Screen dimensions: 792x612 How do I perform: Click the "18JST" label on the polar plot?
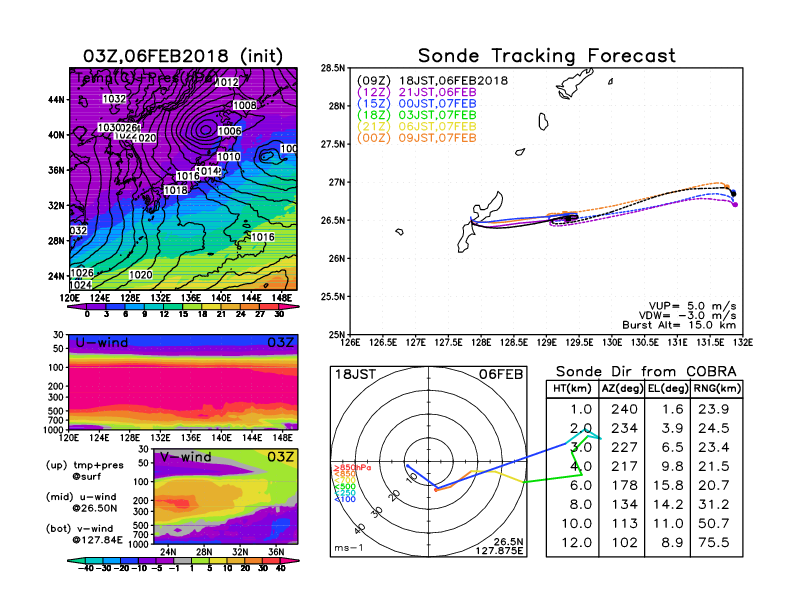(x=356, y=375)
